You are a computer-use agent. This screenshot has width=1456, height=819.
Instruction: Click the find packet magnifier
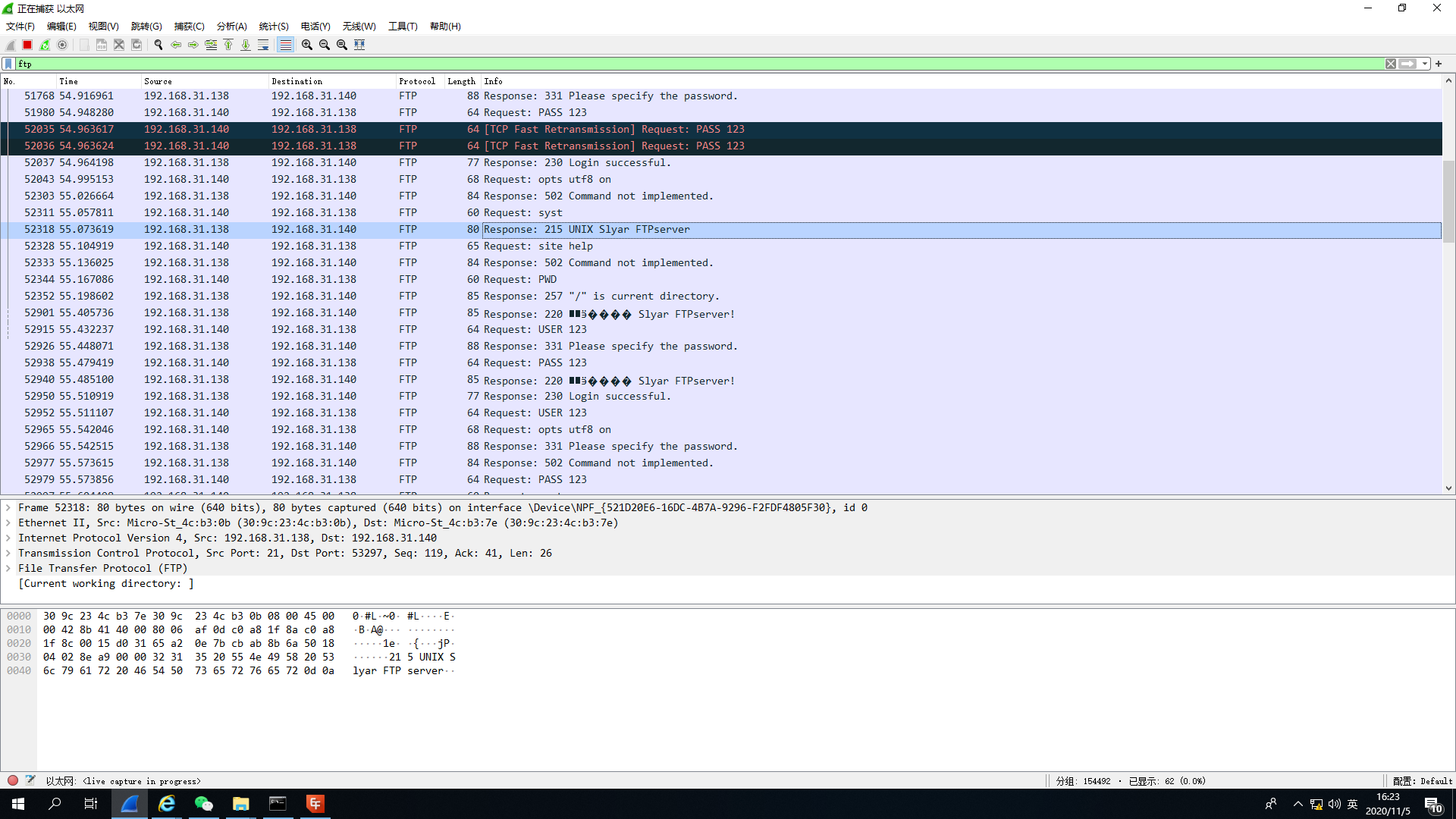(x=158, y=45)
